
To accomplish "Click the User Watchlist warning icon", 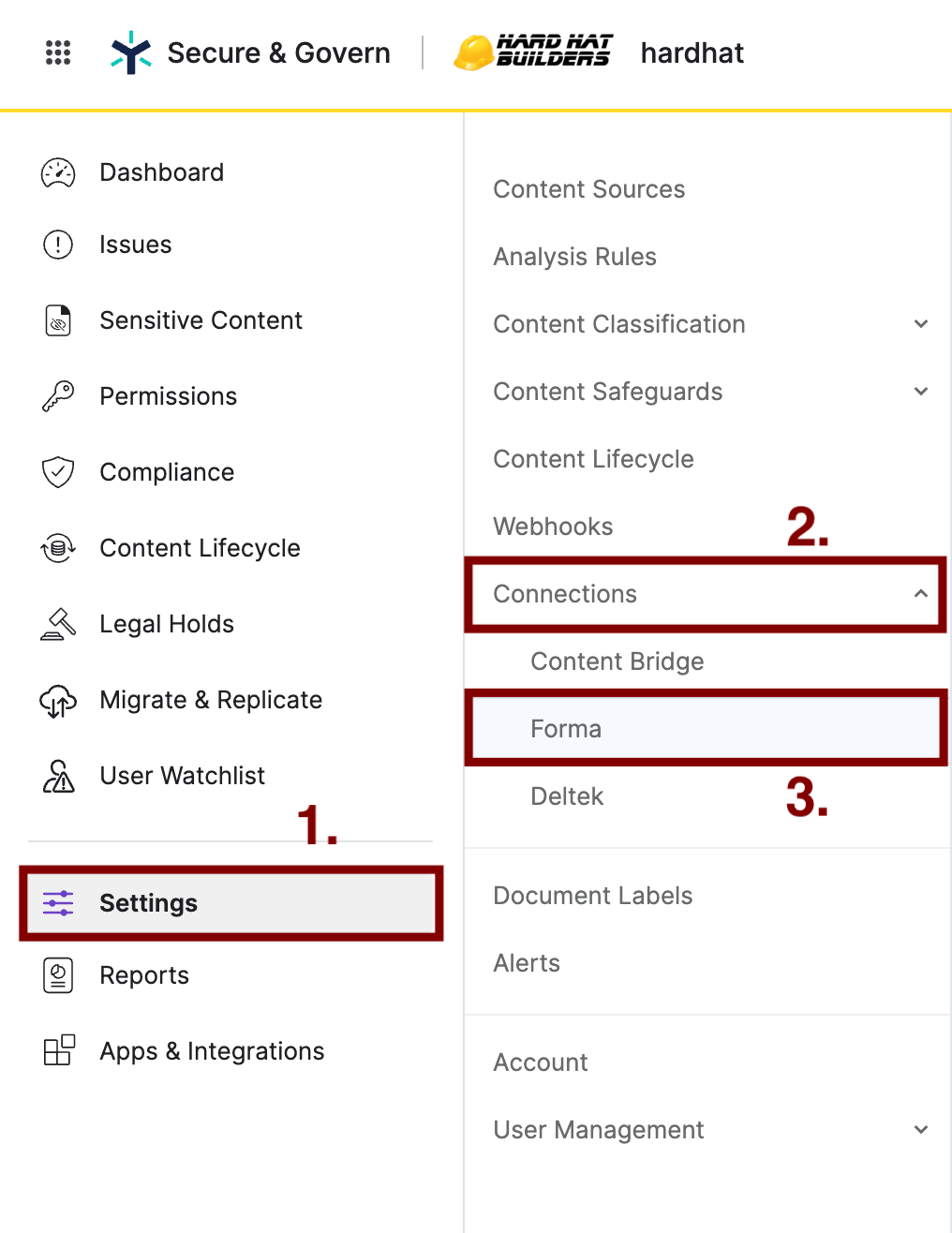I will pos(58,776).
